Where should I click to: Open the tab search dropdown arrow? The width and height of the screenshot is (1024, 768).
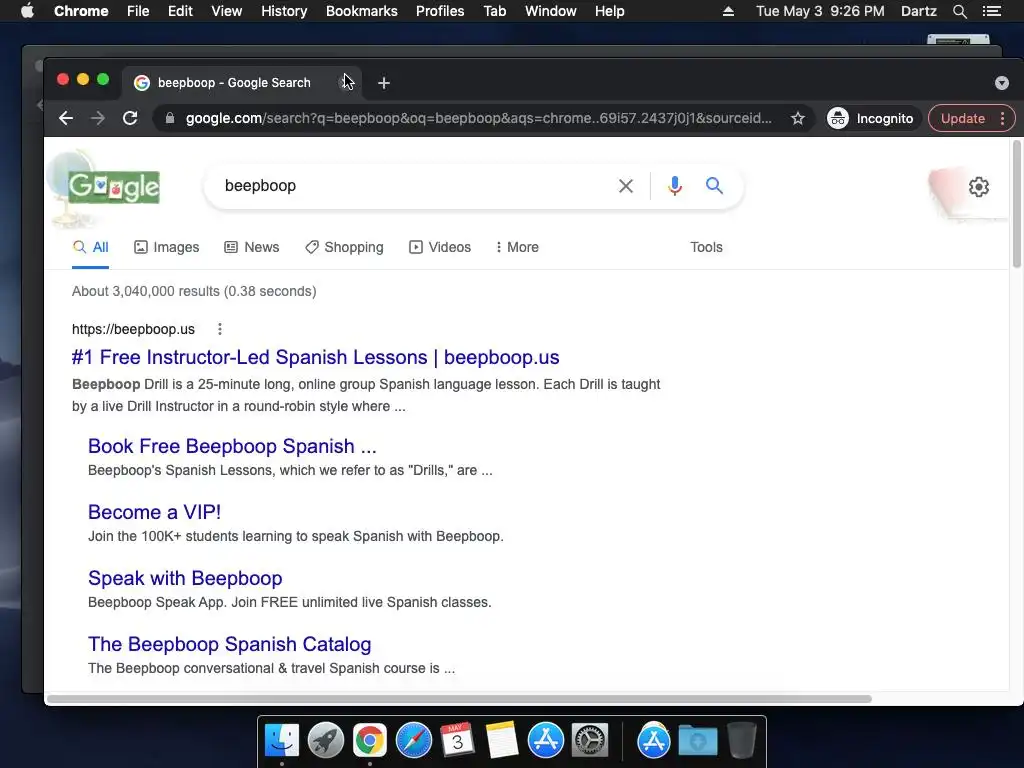coord(1002,83)
